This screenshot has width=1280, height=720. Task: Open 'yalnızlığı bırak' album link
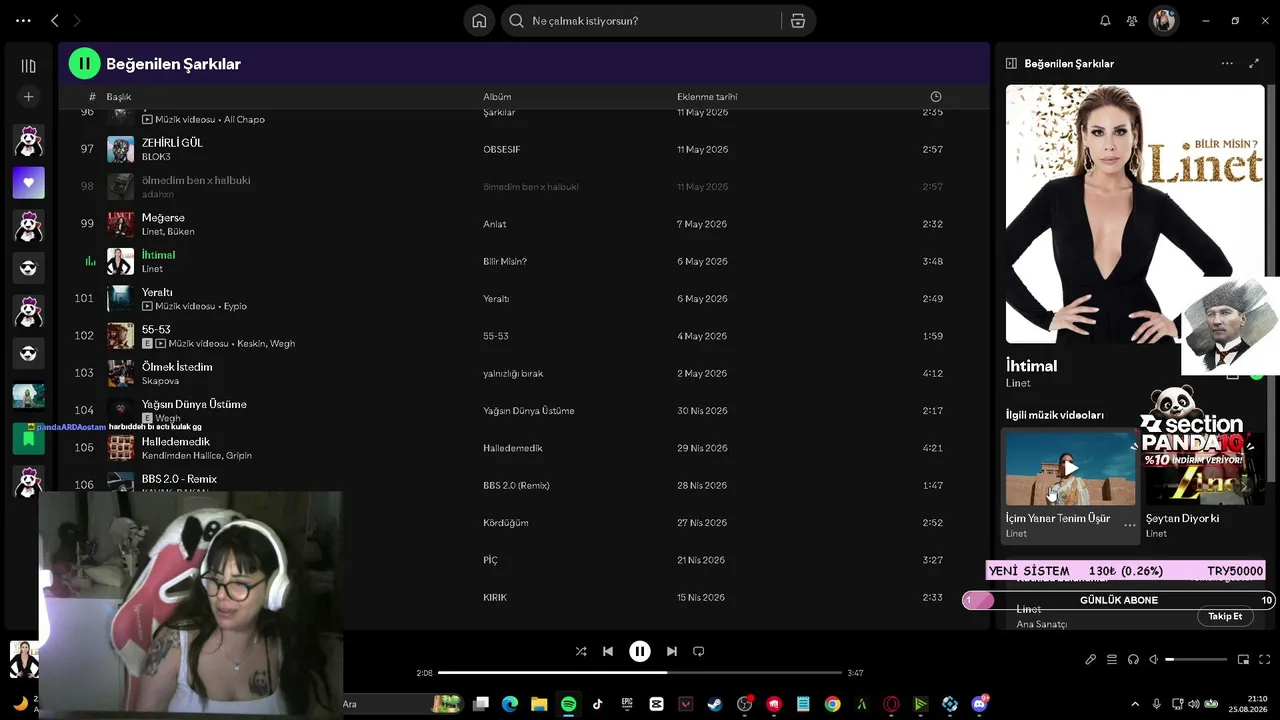513,373
